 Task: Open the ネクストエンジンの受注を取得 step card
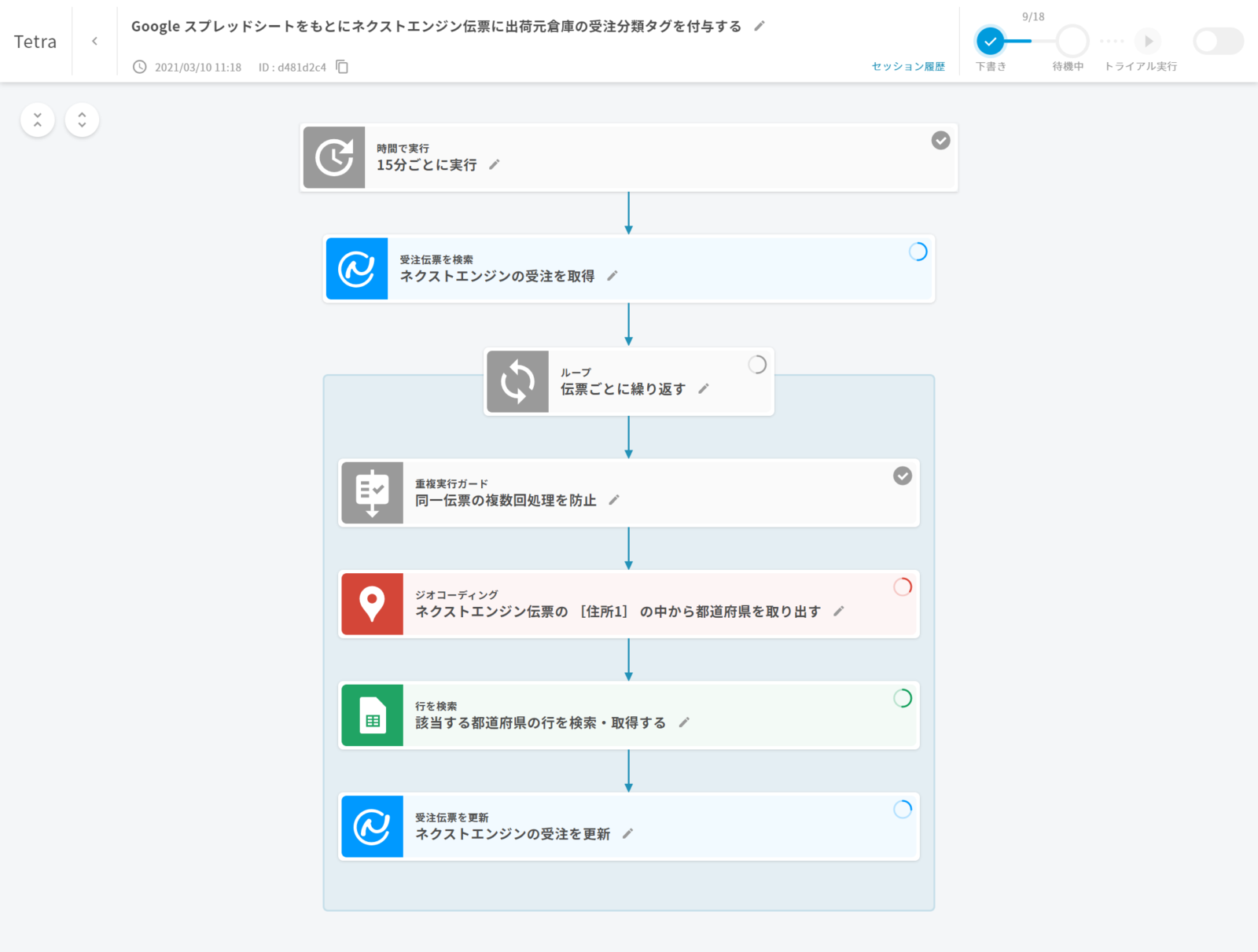(629, 269)
